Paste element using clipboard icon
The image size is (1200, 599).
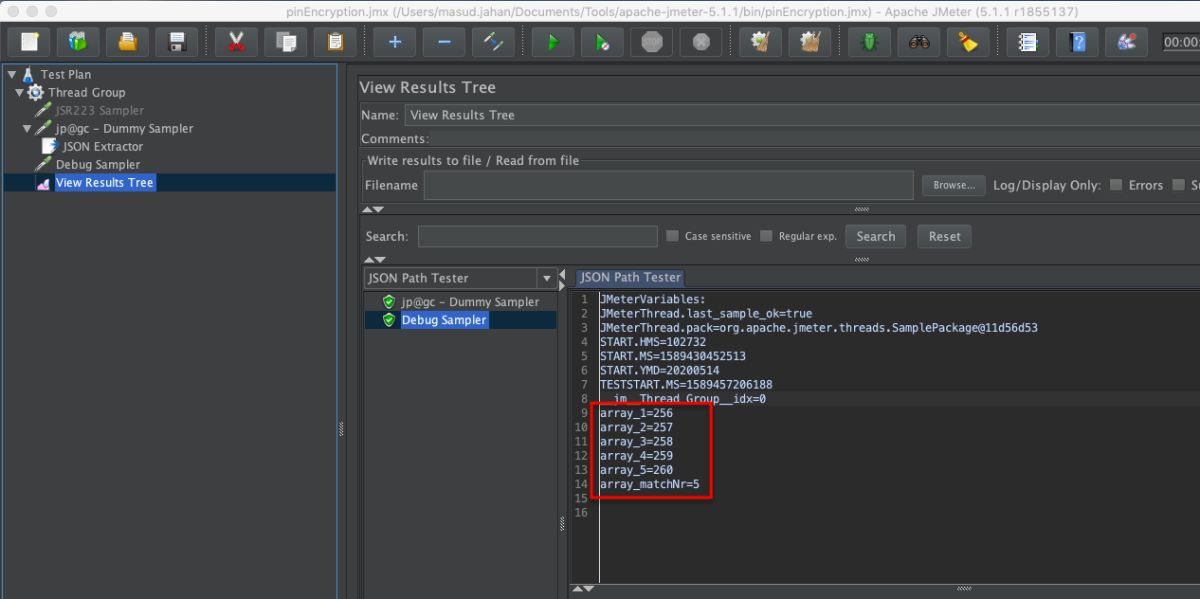[335, 42]
